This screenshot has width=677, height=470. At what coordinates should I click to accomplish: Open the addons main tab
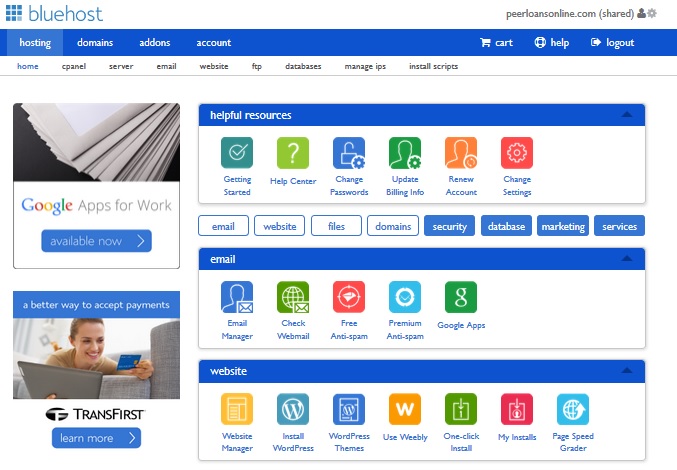[x=155, y=42]
